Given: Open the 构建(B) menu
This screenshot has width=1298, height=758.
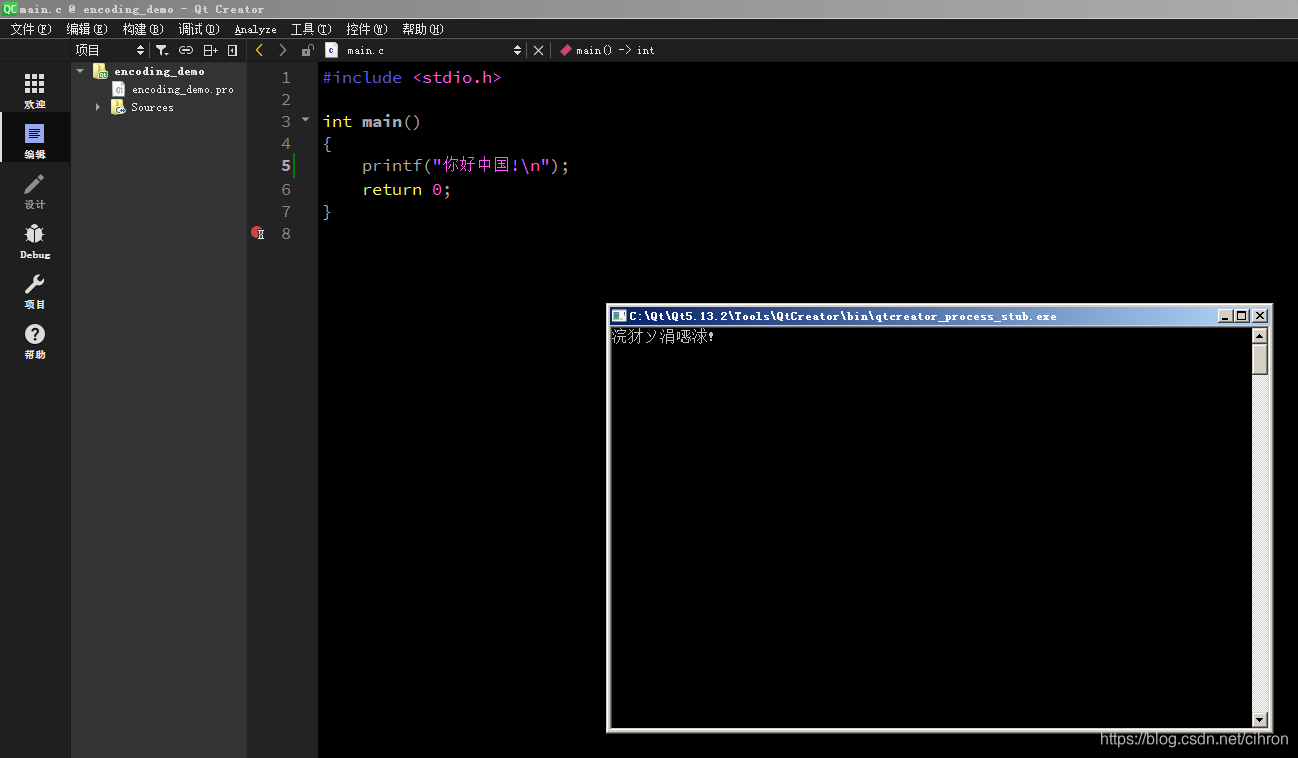Looking at the screenshot, I should coord(143,29).
